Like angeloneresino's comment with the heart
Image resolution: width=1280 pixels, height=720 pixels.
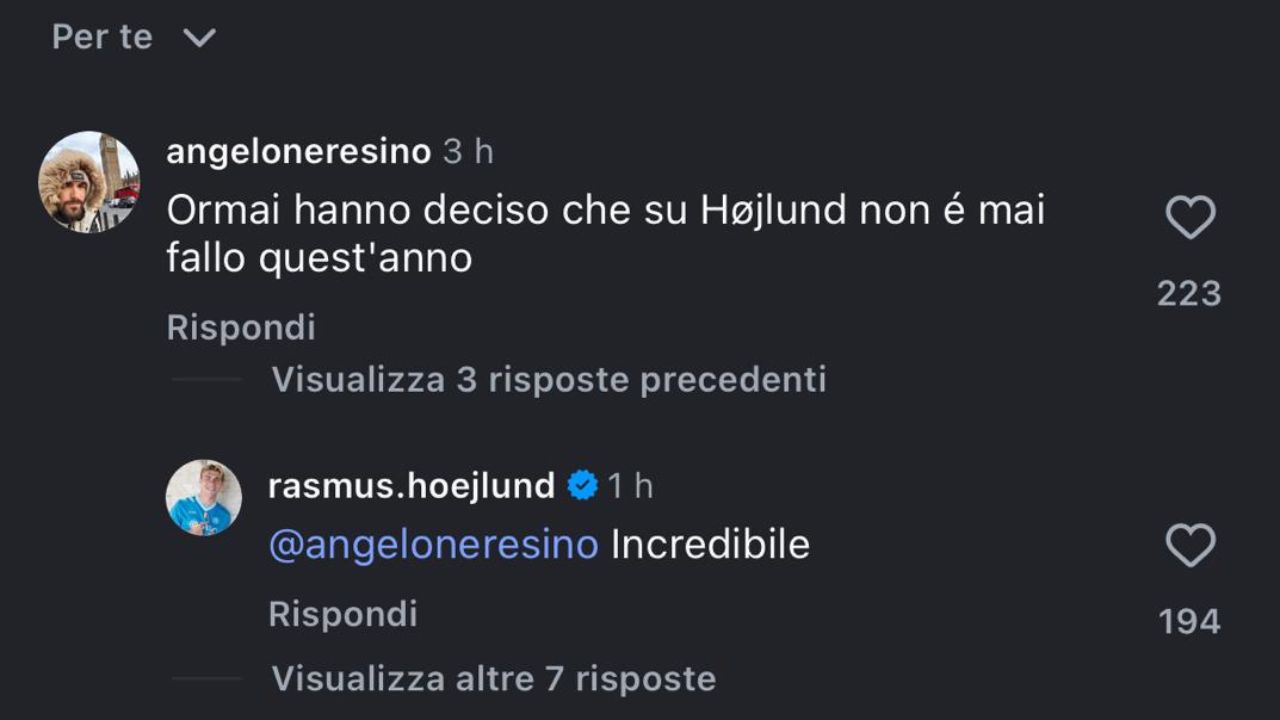[1190, 218]
